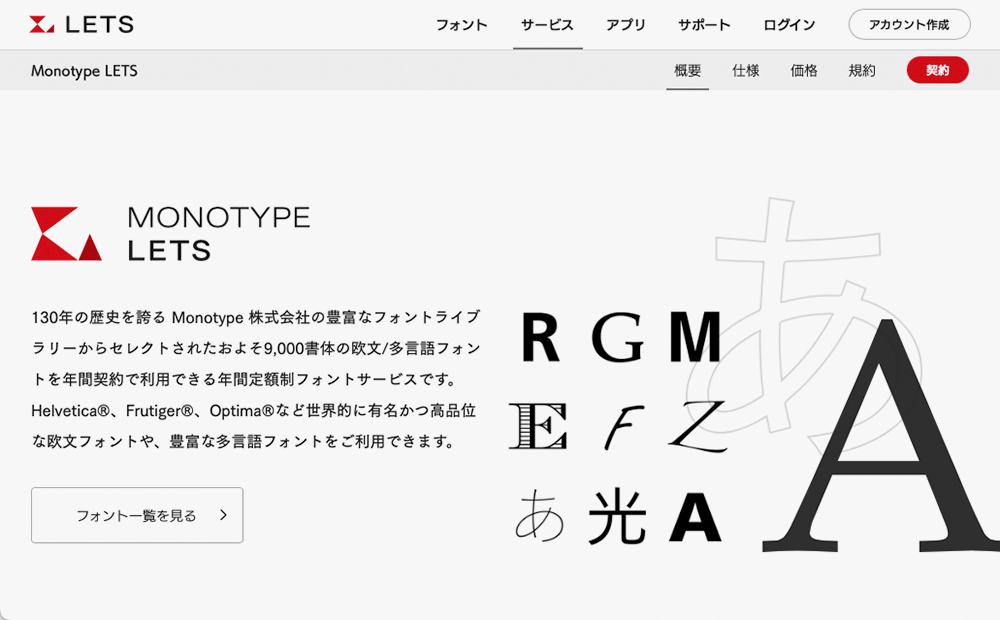
Task: Open the サポート menu
Action: (703, 24)
